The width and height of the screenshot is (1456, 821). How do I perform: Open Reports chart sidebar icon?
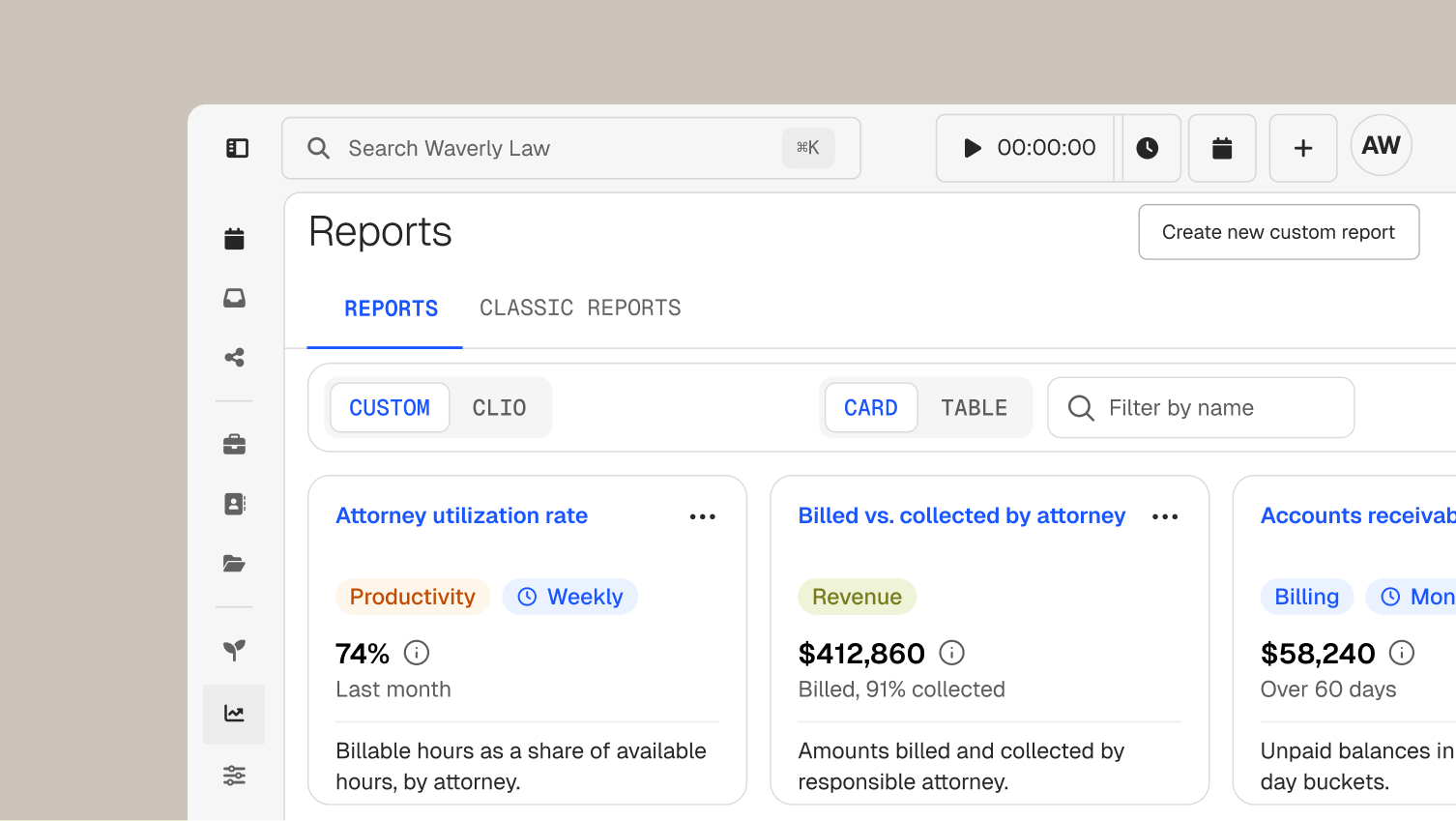234,714
